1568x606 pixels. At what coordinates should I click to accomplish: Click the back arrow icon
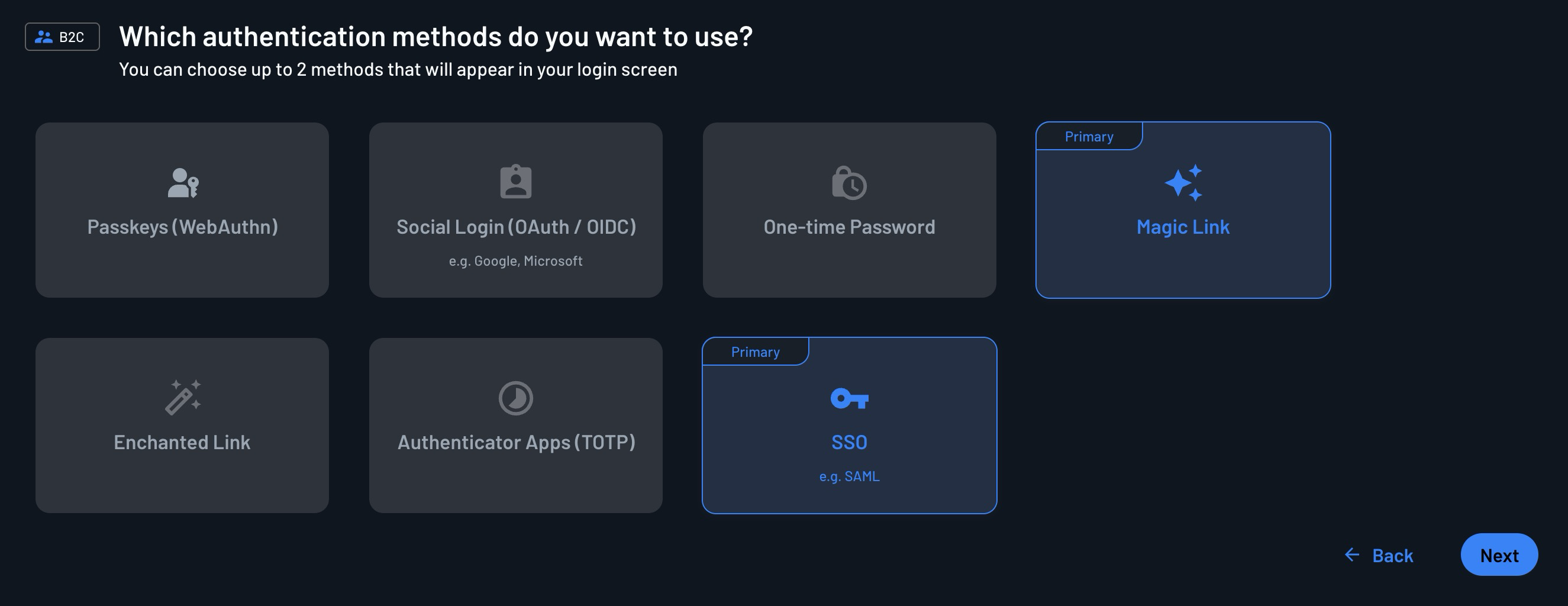point(1352,555)
